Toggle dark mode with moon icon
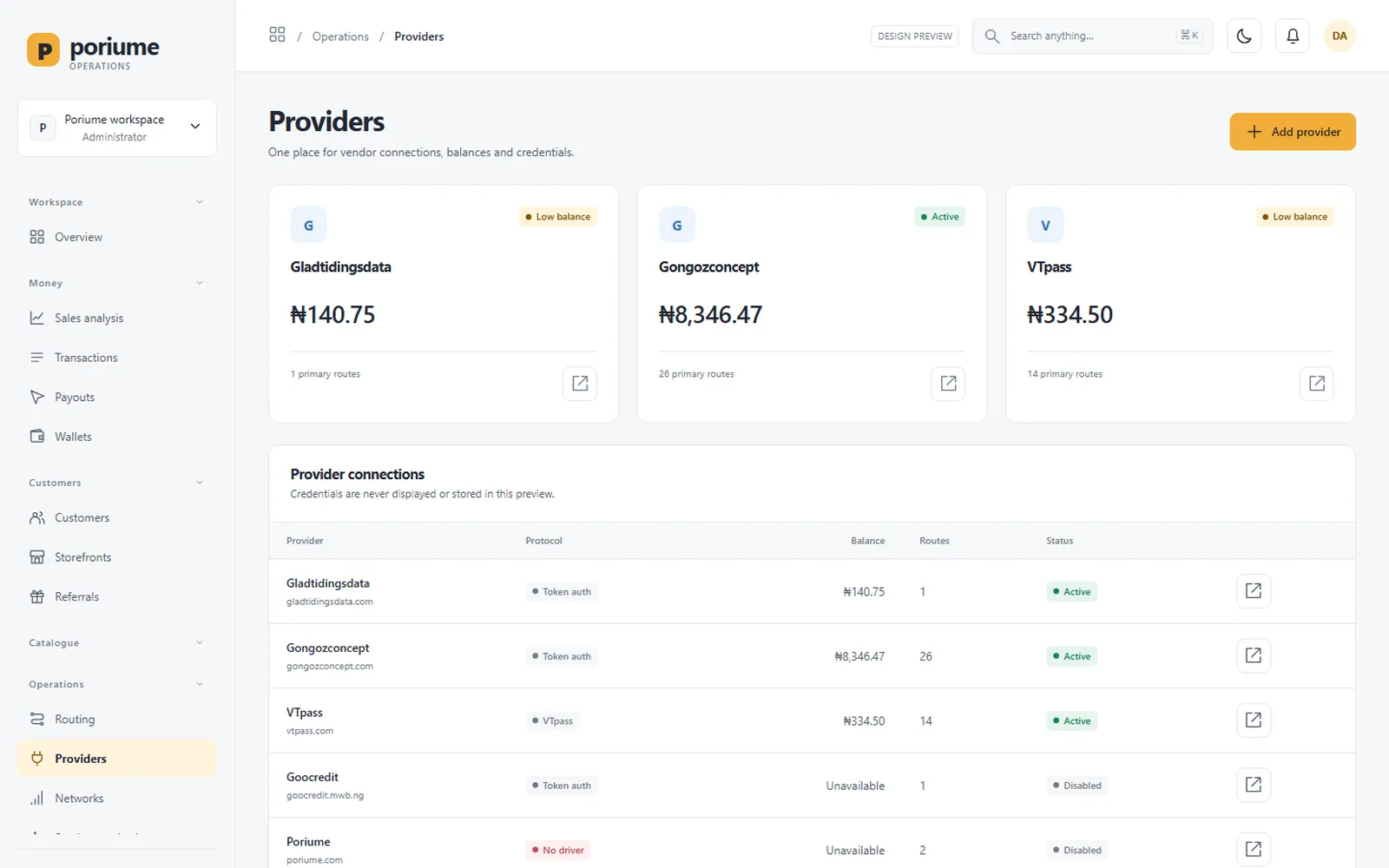 pos(1244,36)
